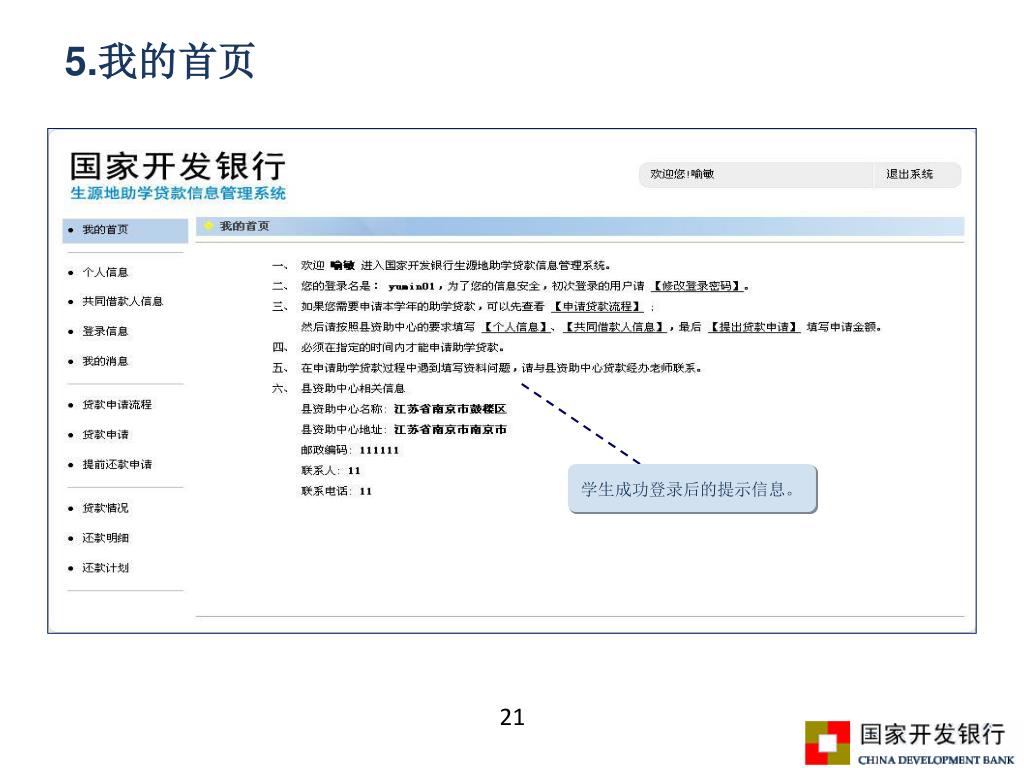
Task: Click slide title 5.我的首页
Action: (x=159, y=61)
